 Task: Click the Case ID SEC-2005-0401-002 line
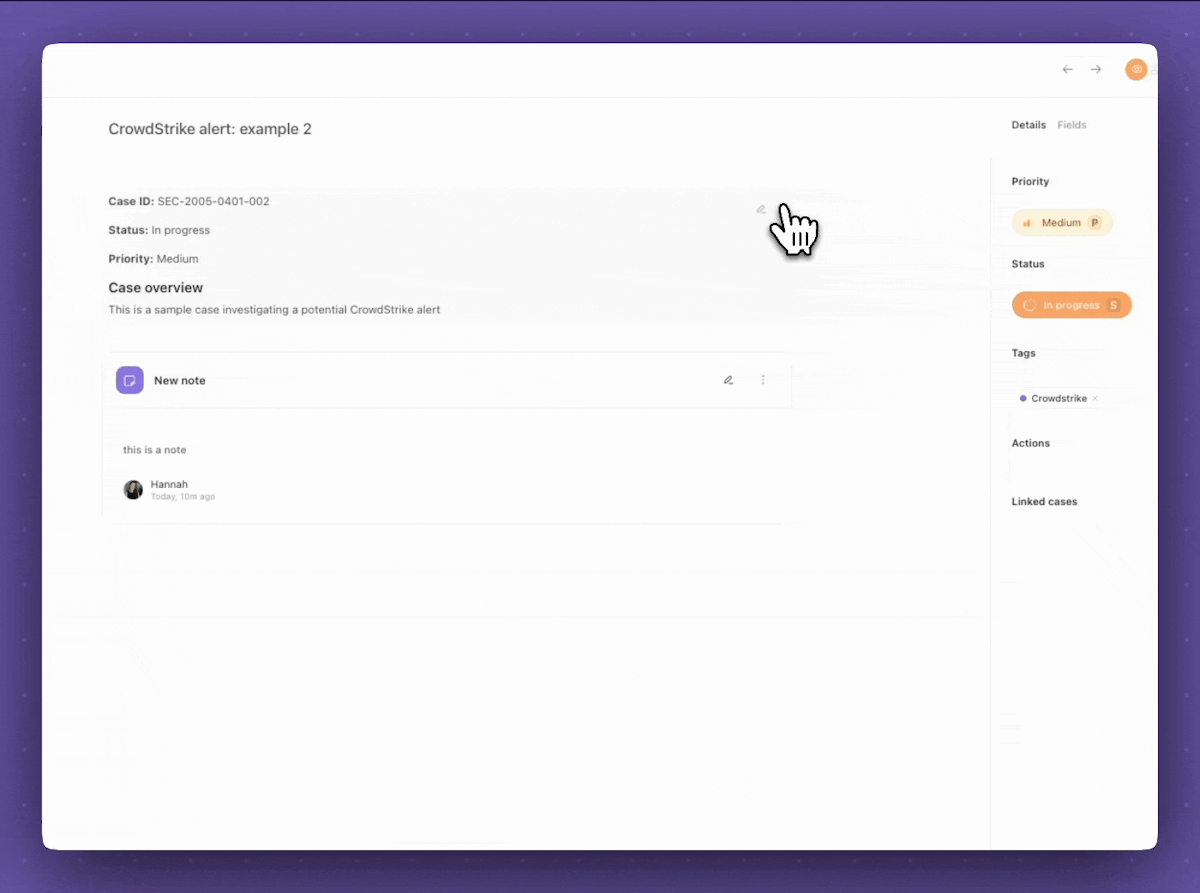(x=189, y=201)
